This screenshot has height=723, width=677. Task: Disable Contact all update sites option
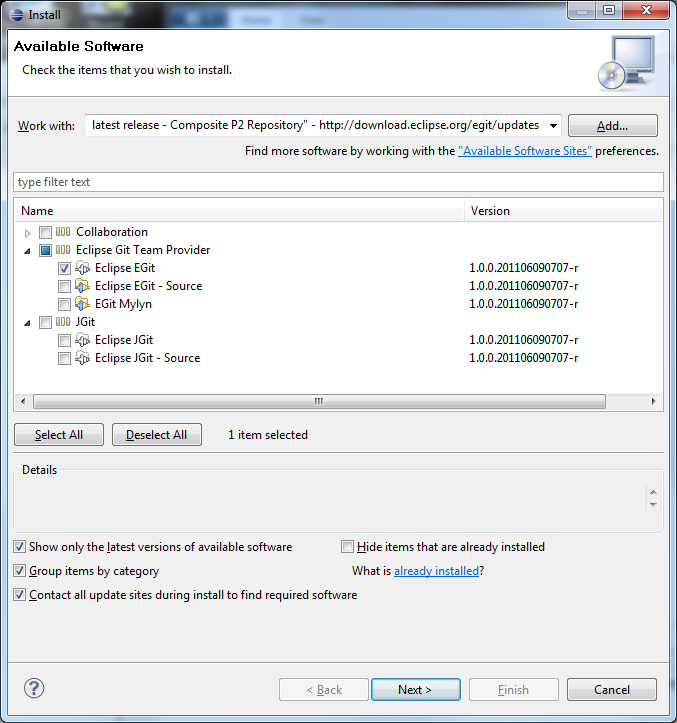click(19, 595)
